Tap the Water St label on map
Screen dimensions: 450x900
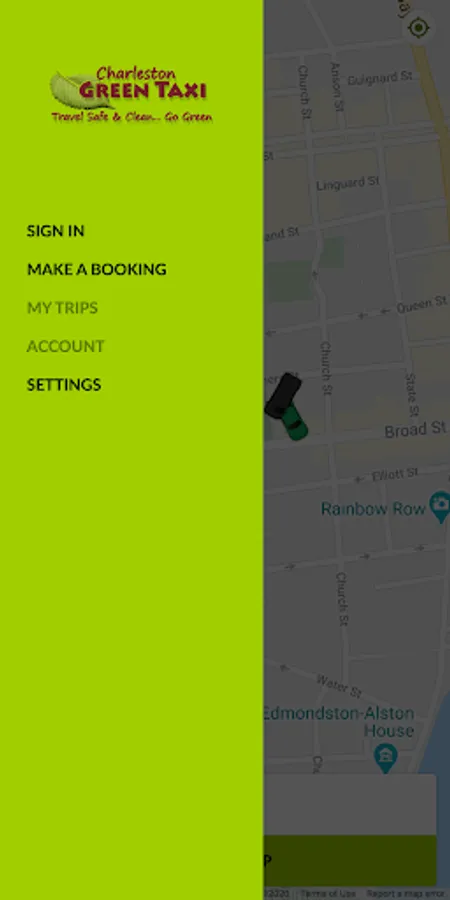pos(339,684)
